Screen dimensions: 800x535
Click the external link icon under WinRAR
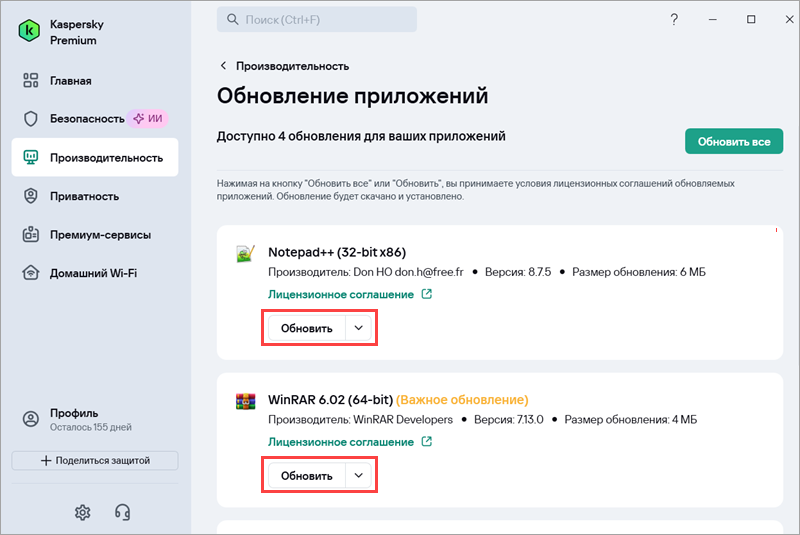(x=427, y=441)
